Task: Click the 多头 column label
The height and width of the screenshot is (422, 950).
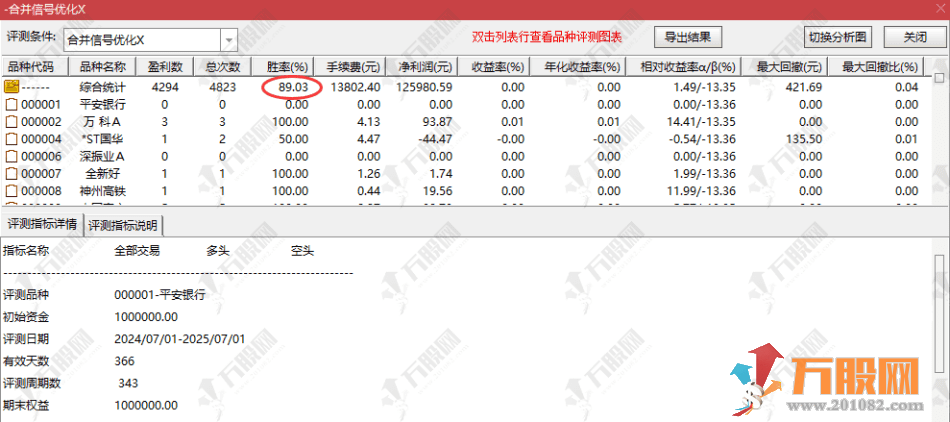Action: click(218, 251)
